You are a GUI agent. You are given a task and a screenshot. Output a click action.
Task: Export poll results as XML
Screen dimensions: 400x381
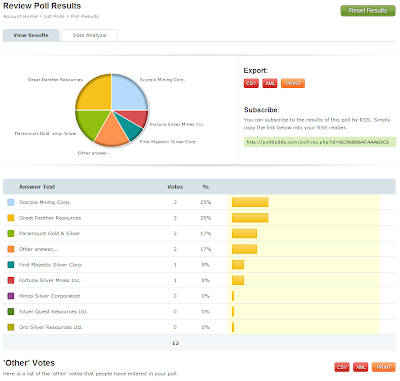(x=270, y=83)
